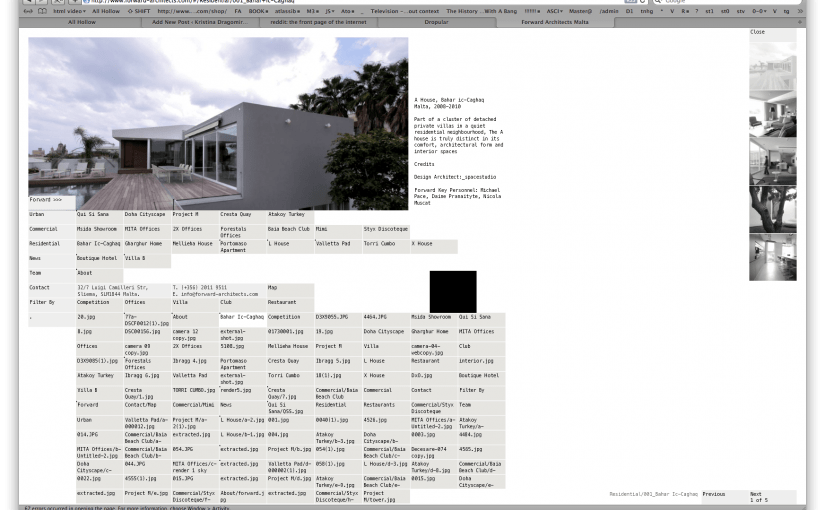Show bookmarks overflow chevron at bar end
Screen dimensions: 825x510
click(801, 11)
